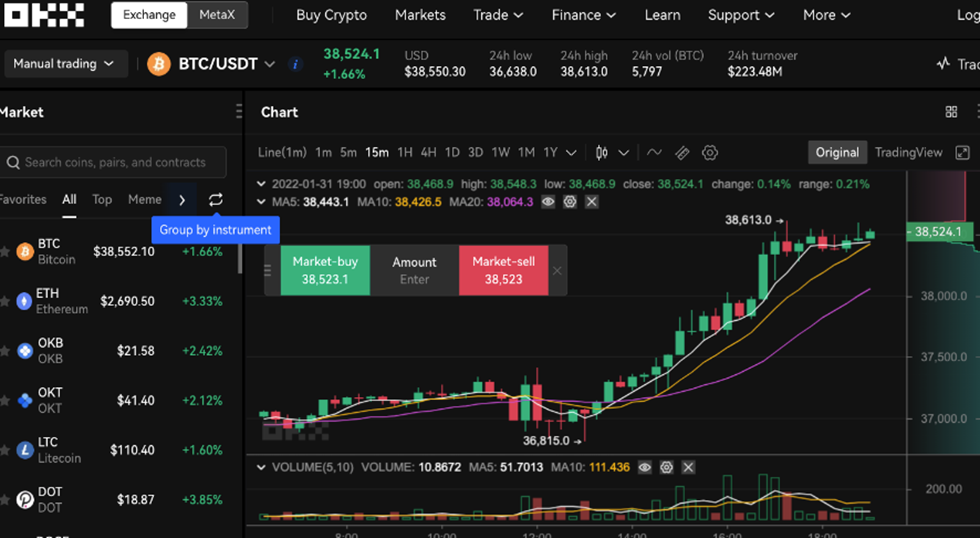Click the search magnifier icon
980x538 pixels.
(x=13, y=162)
